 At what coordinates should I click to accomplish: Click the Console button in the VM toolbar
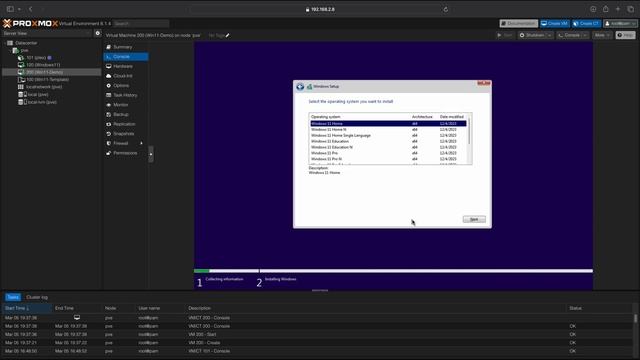coord(569,36)
